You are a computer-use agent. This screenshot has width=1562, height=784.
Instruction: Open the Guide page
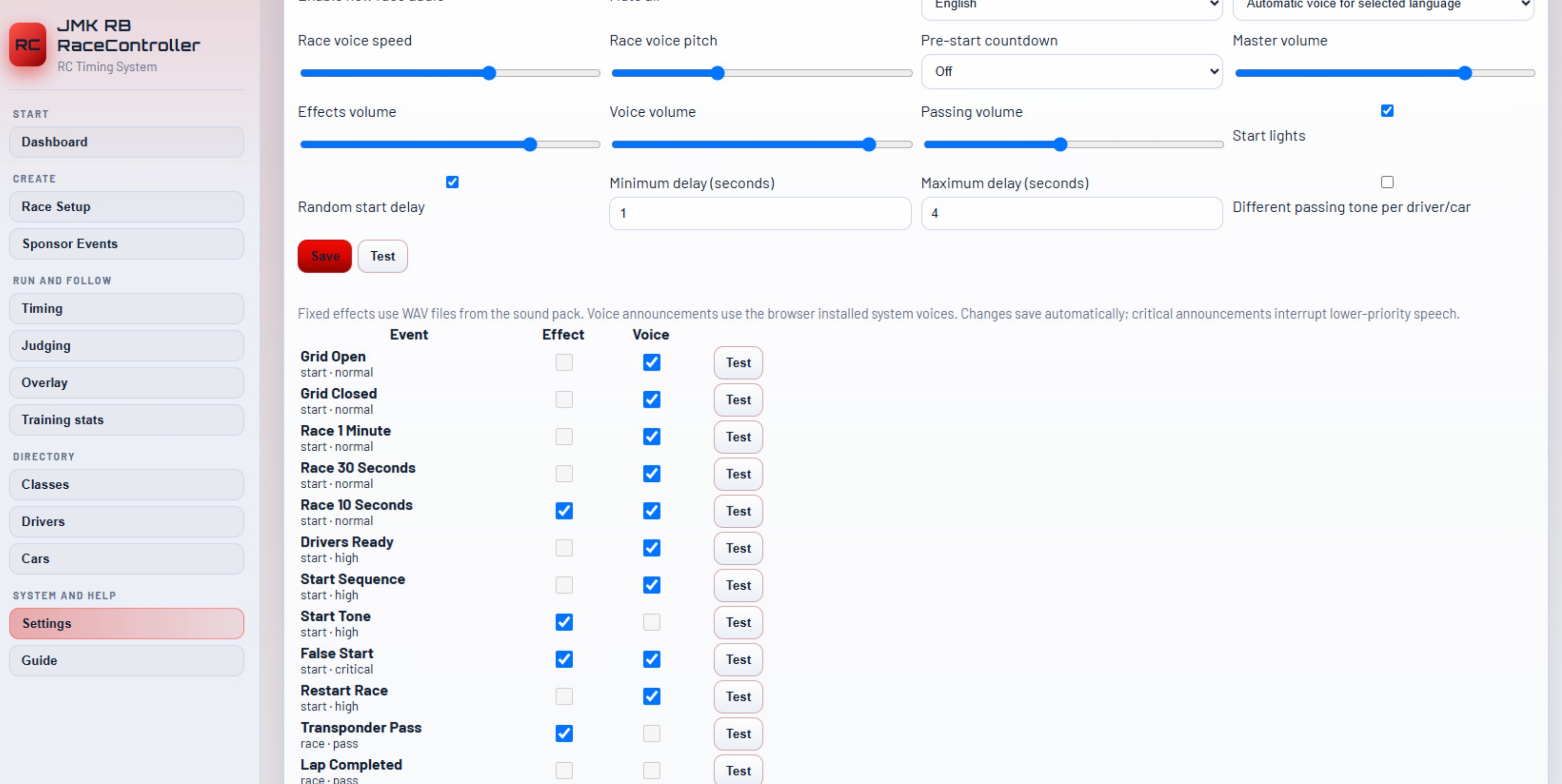126,660
